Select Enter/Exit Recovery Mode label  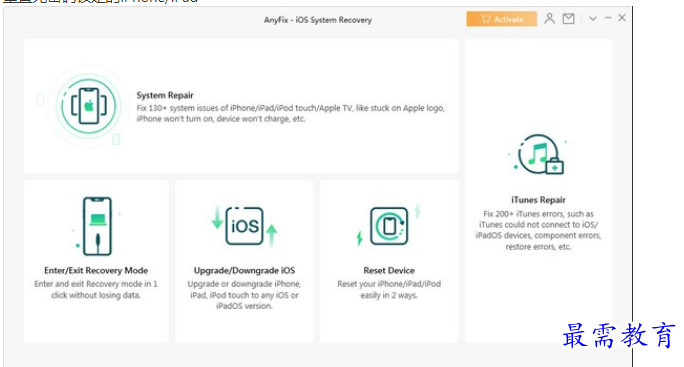[96, 271]
